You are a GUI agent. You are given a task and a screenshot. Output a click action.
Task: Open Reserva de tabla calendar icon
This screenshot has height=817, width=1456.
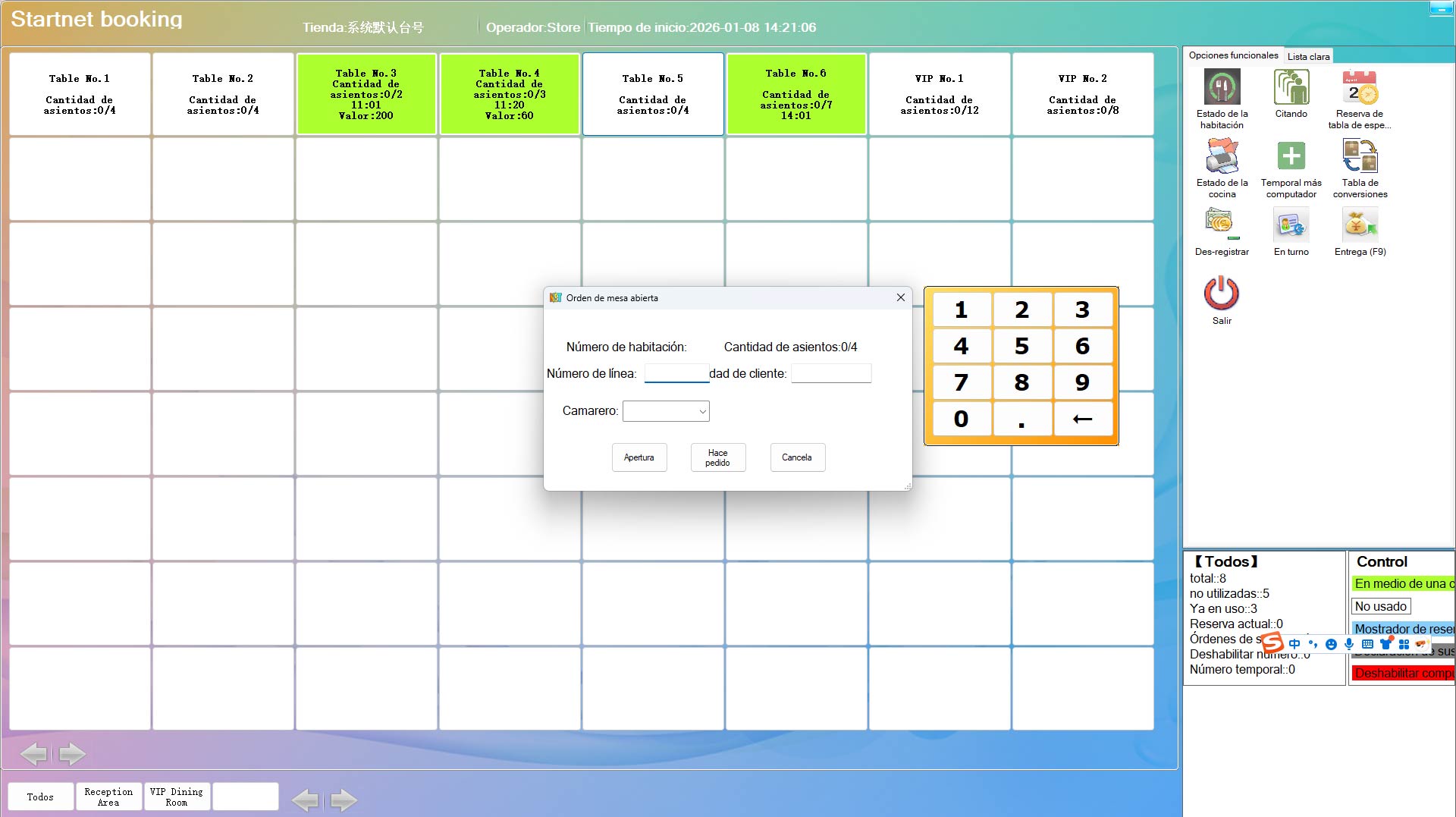point(1360,87)
